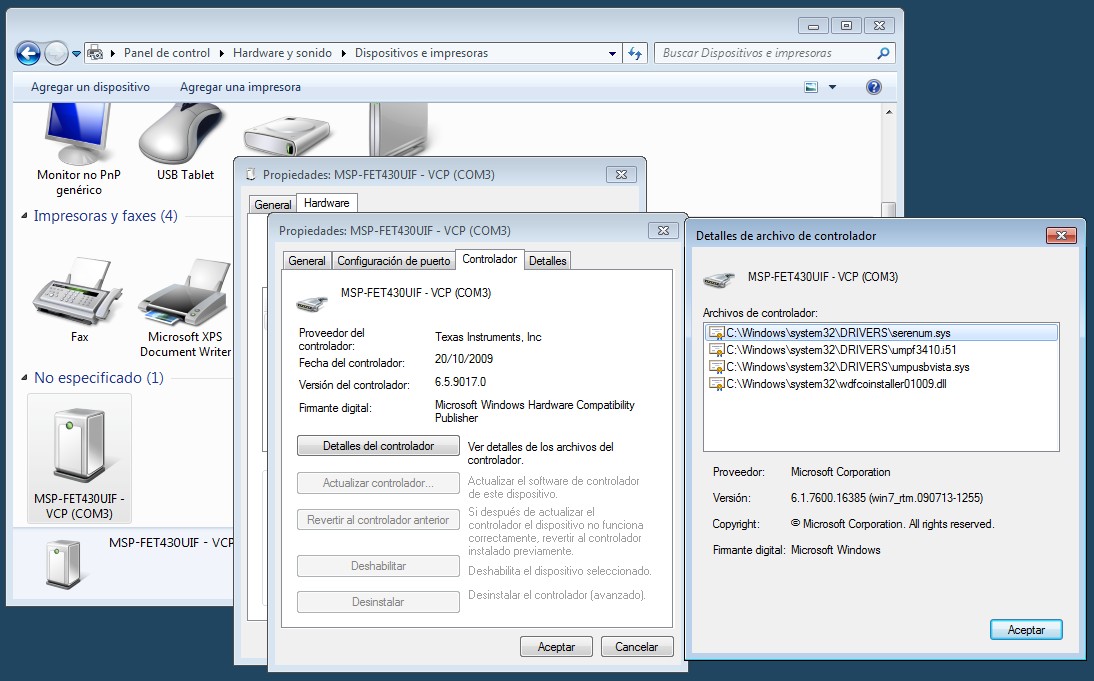
Task: Select Monitor no PnP genérico device
Action: tap(79, 149)
